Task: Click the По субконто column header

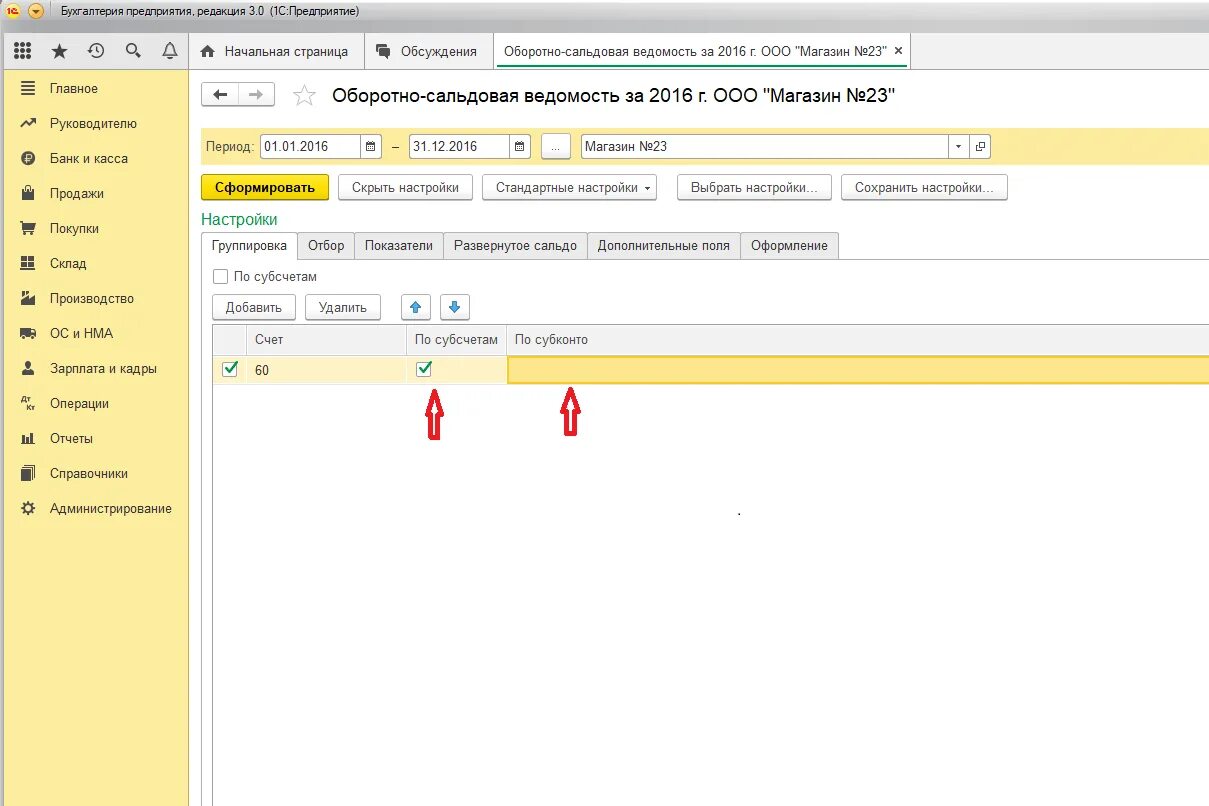Action: point(858,340)
